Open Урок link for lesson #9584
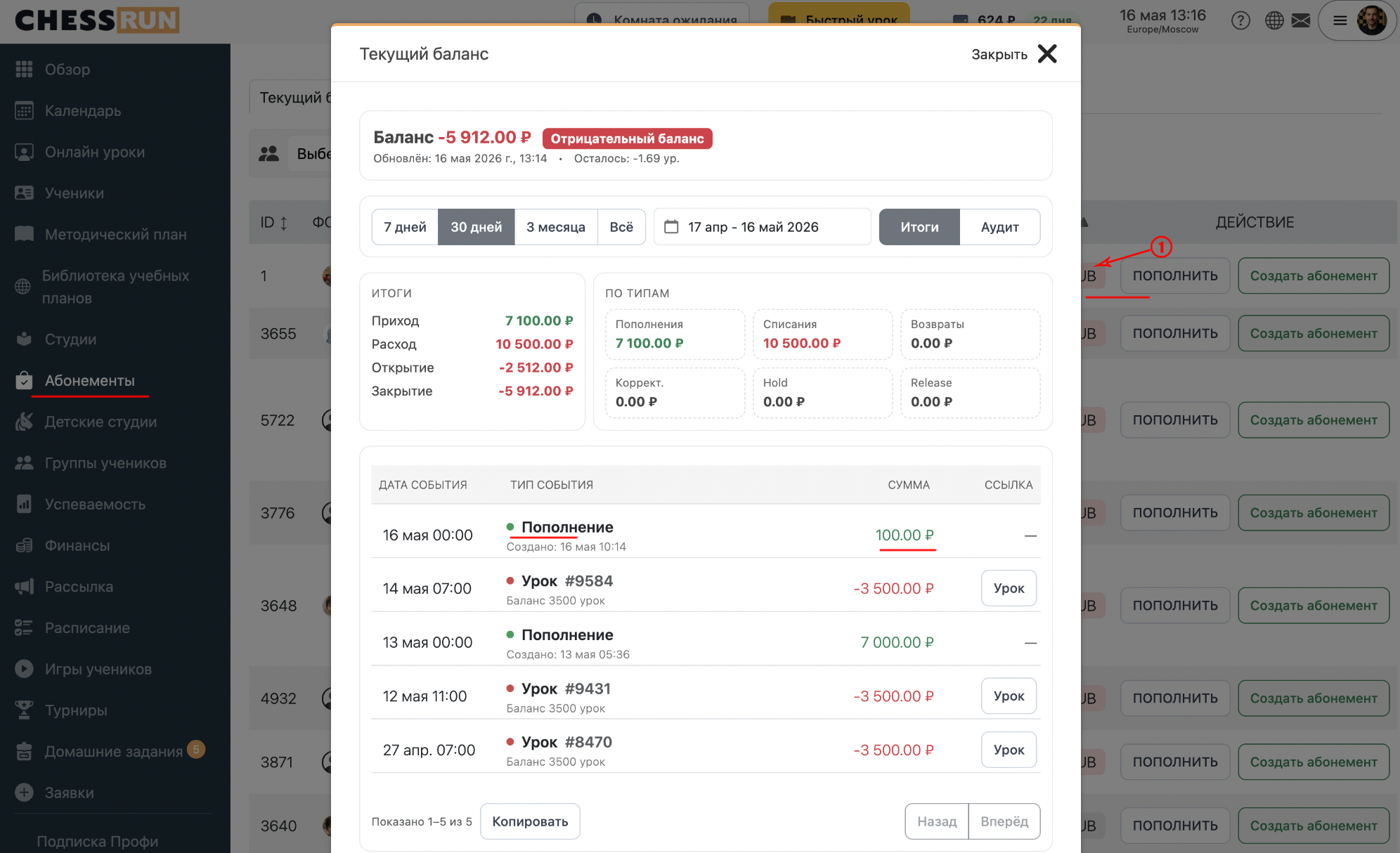 (1009, 588)
